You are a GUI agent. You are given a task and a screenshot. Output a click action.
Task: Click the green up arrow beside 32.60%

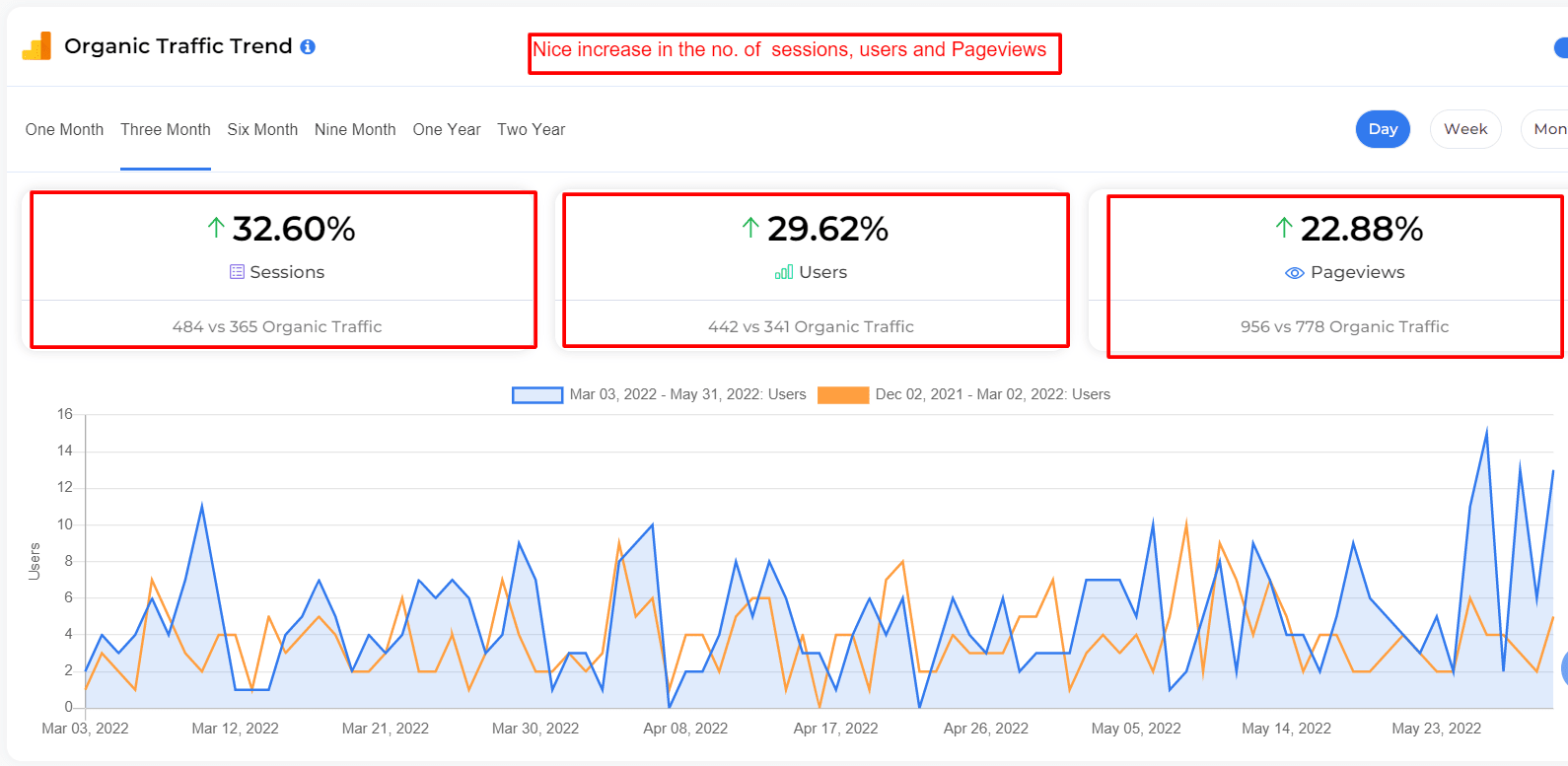[x=216, y=229]
